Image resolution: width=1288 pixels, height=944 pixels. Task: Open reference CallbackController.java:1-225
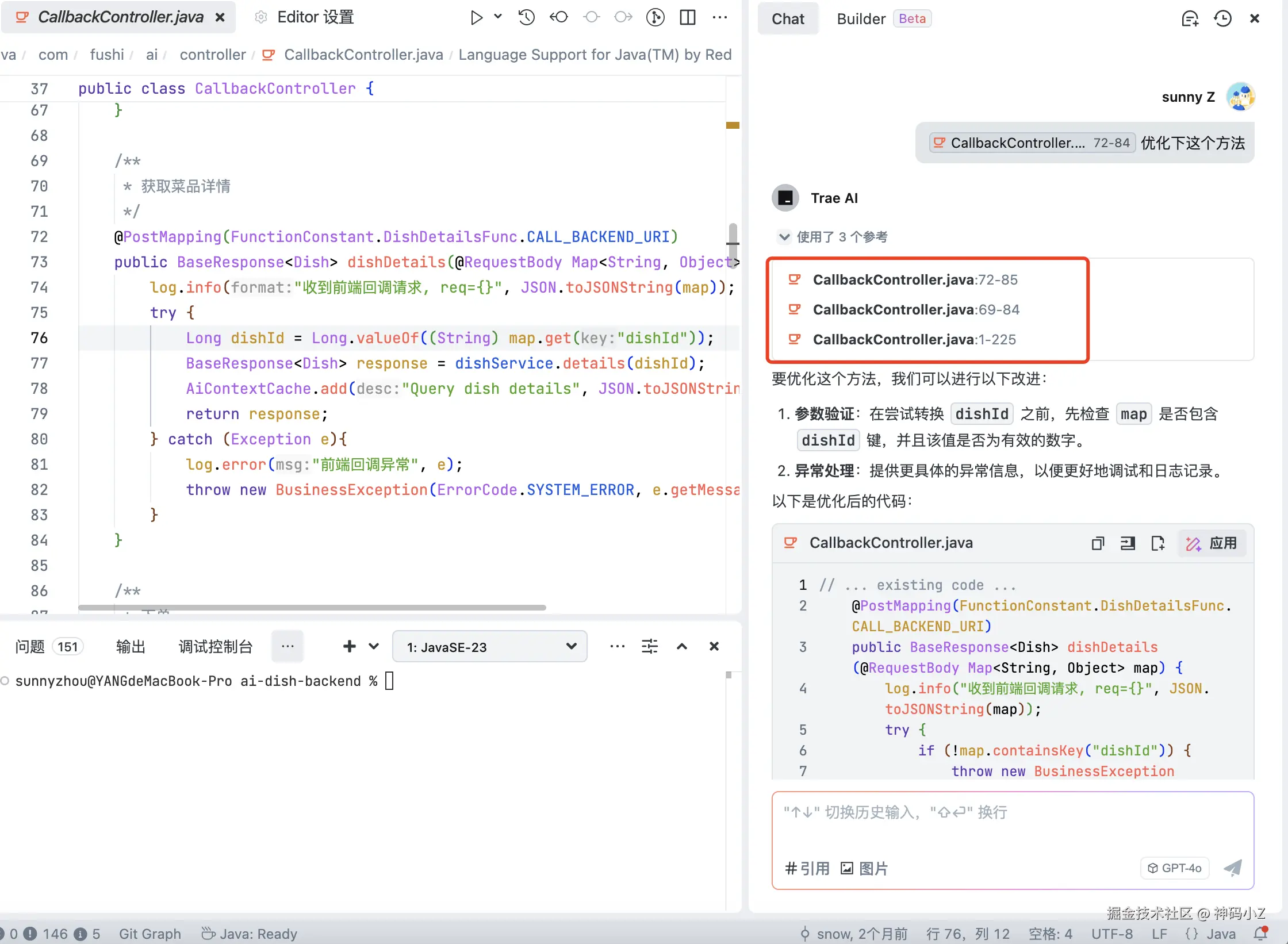tap(914, 340)
